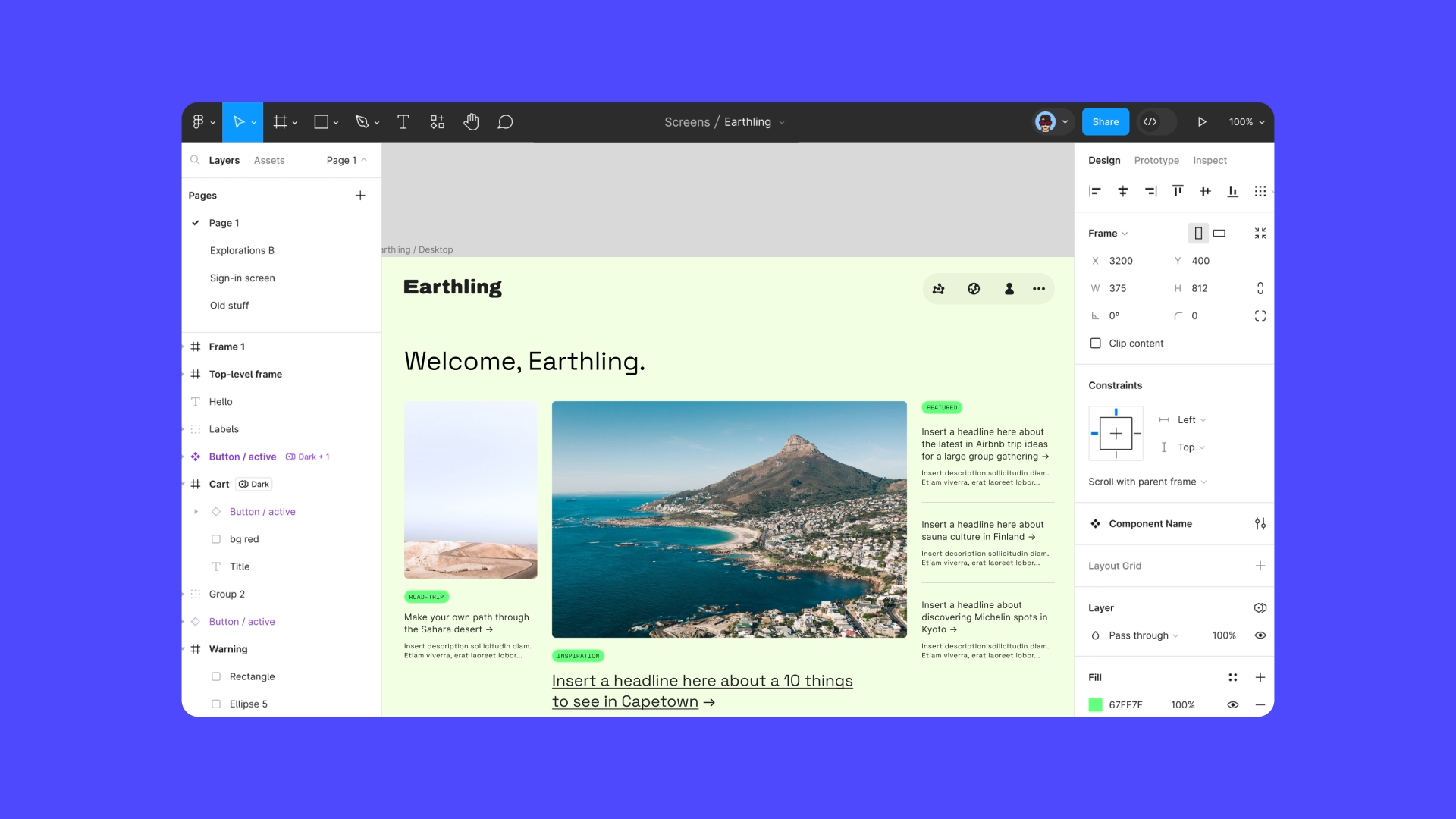This screenshot has height=819, width=1456.
Task: Toggle Fill visibility eye icon
Action: (x=1232, y=704)
